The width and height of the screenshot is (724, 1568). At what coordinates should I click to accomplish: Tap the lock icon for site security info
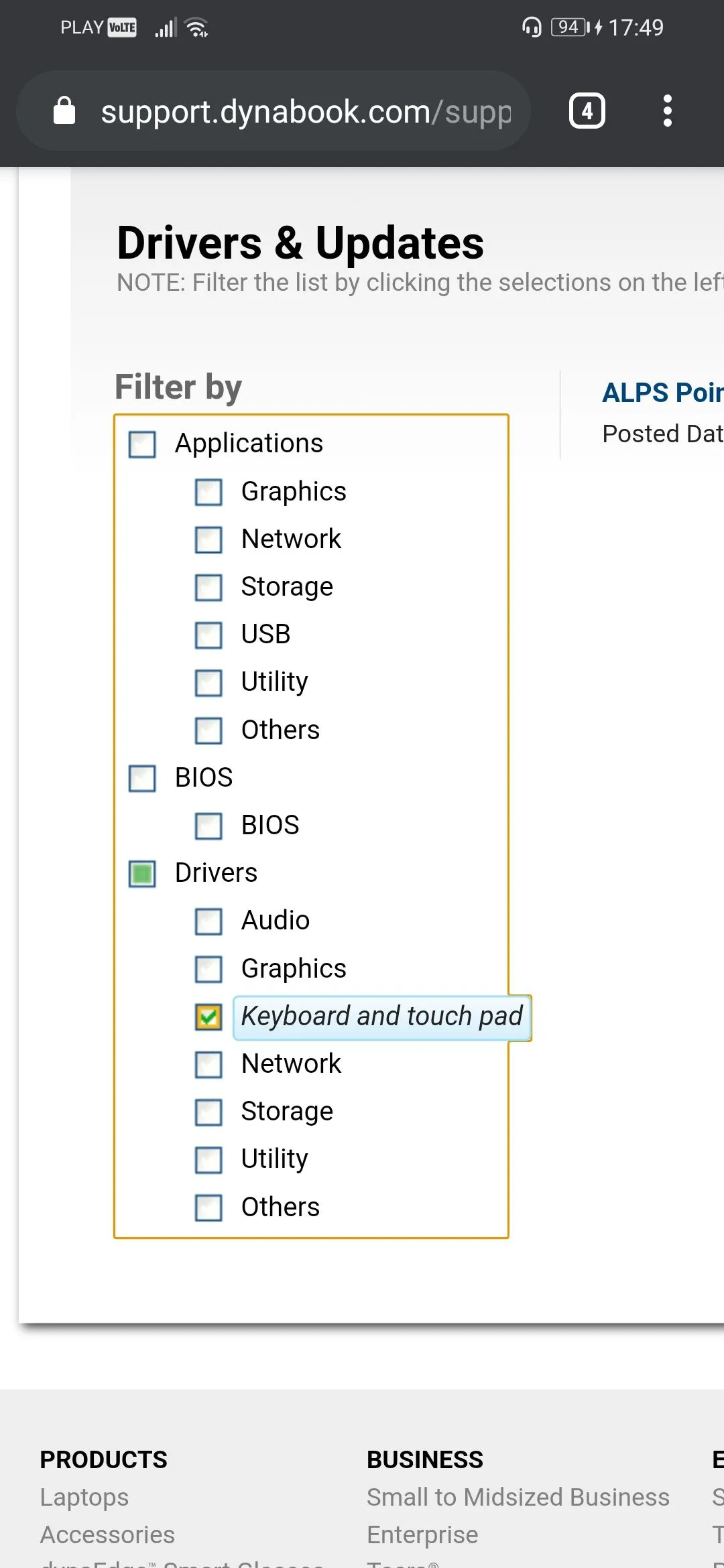click(64, 111)
